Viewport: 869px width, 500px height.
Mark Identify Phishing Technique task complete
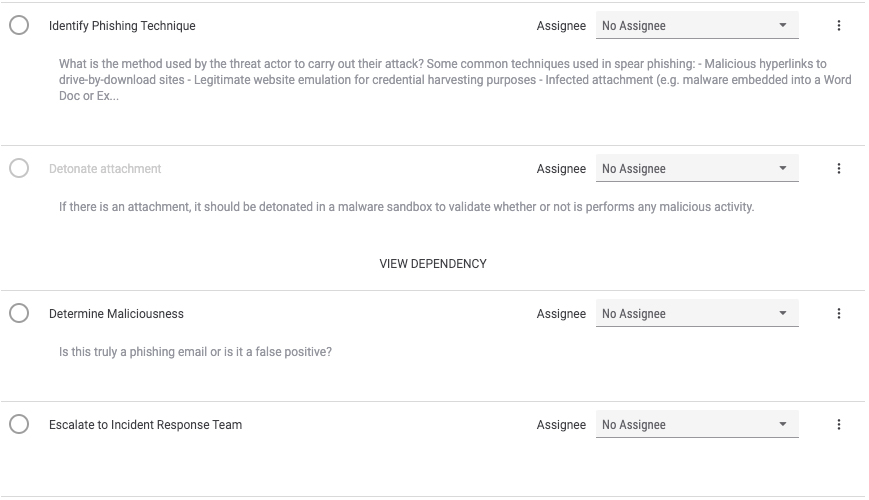point(19,25)
